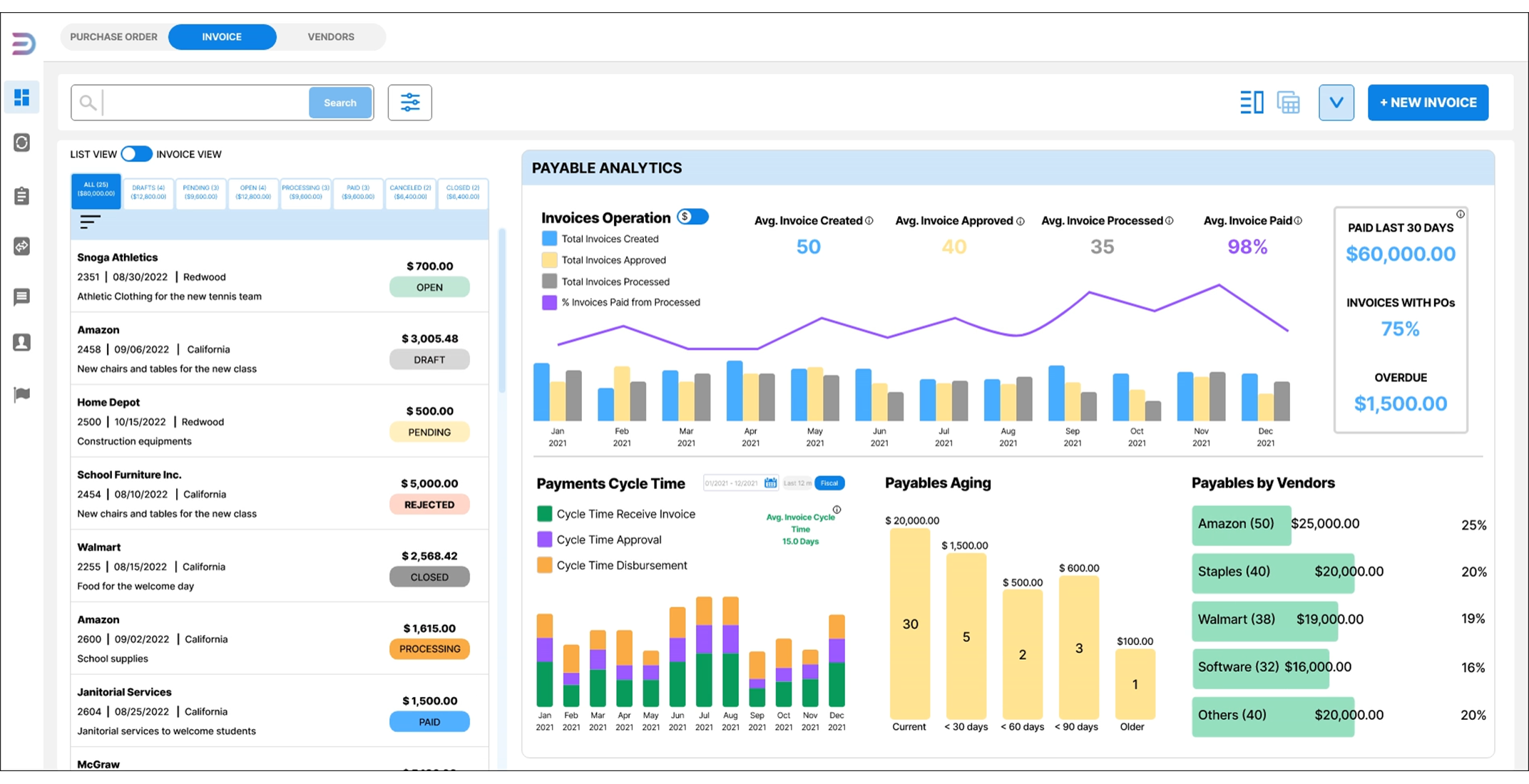Screen dimensions: 1529x784
Task: Select the Last 12 m range option
Action: tap(797, 483)
